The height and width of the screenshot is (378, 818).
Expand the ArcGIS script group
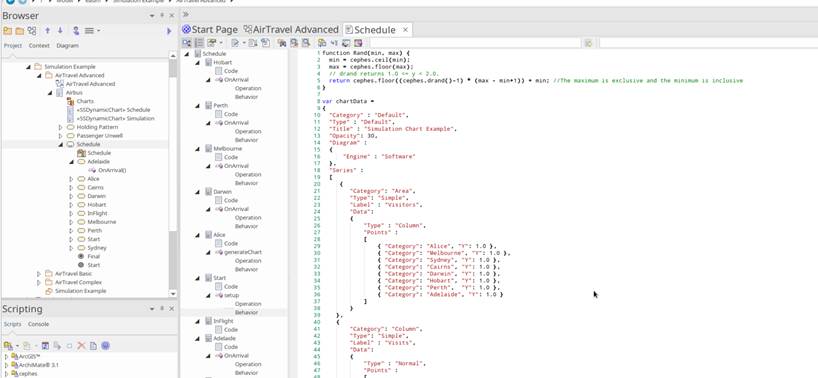pyautogui.click(x=6, y=357)
